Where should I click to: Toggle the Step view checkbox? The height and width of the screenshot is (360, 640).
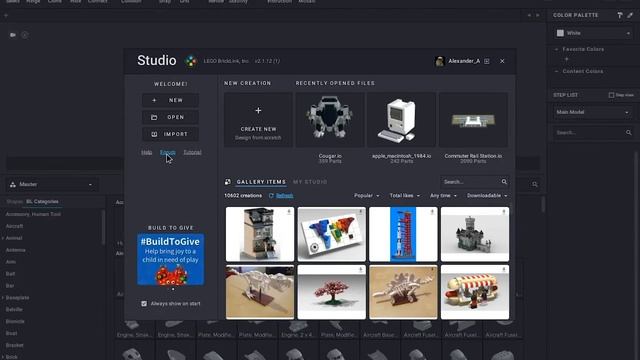click(x=611, y=95)
